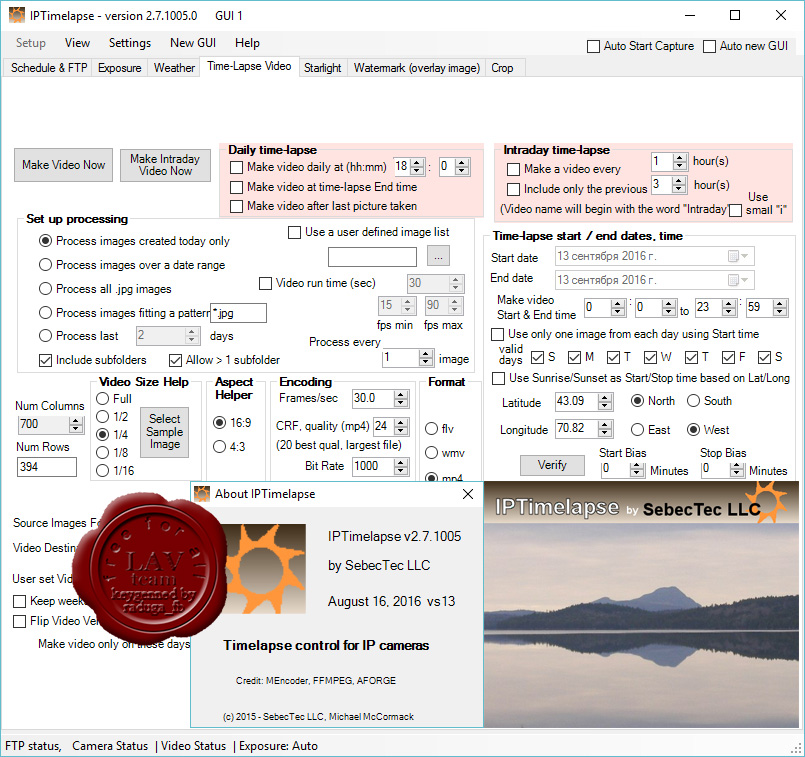Click Longitude stepper showing 70.82

(584, 429)
